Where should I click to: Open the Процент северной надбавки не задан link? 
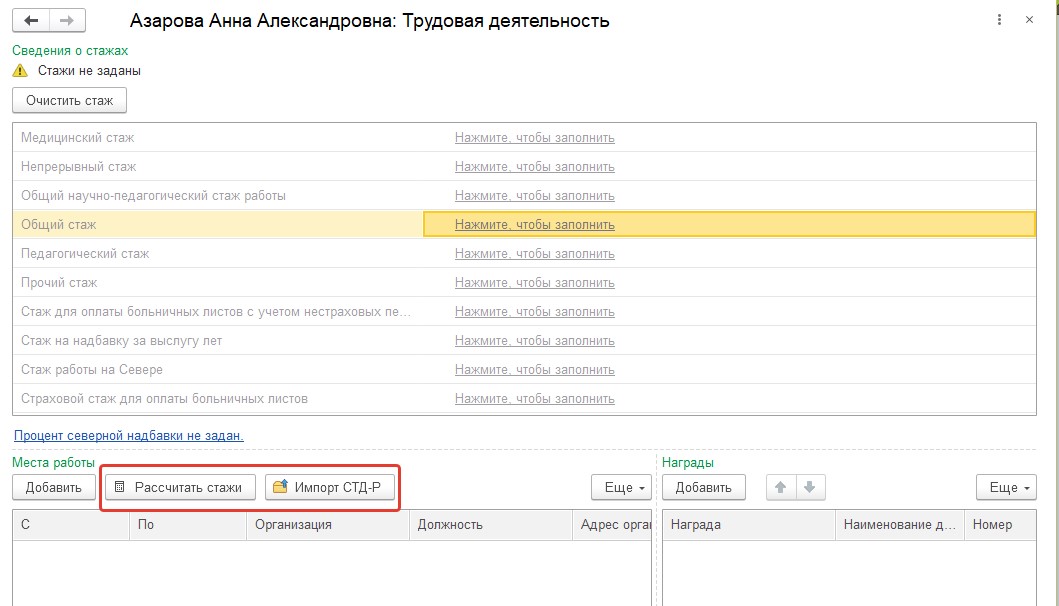(128, 436)
